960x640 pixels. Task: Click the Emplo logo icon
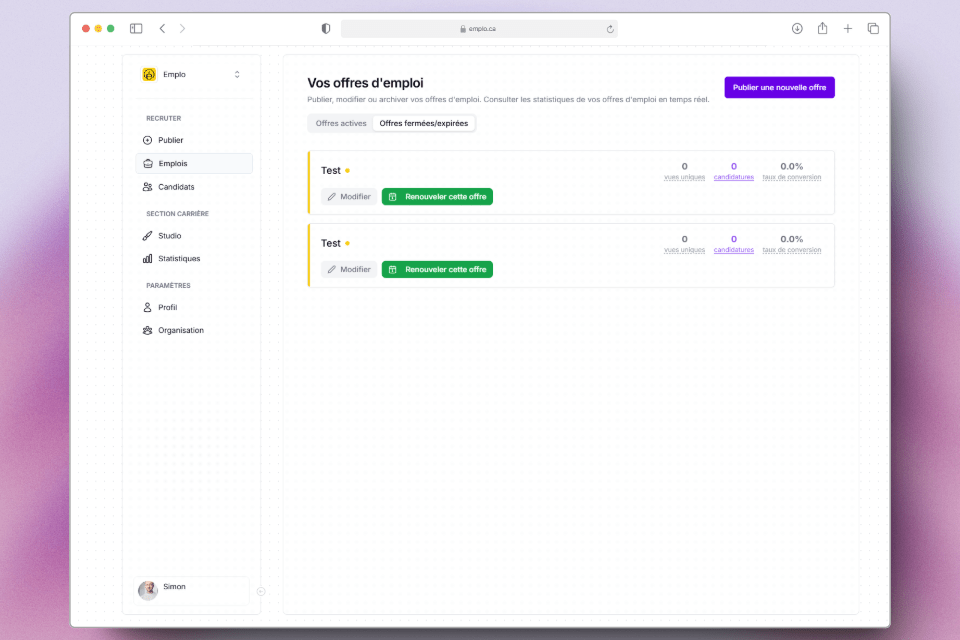[x=149, y=74]
